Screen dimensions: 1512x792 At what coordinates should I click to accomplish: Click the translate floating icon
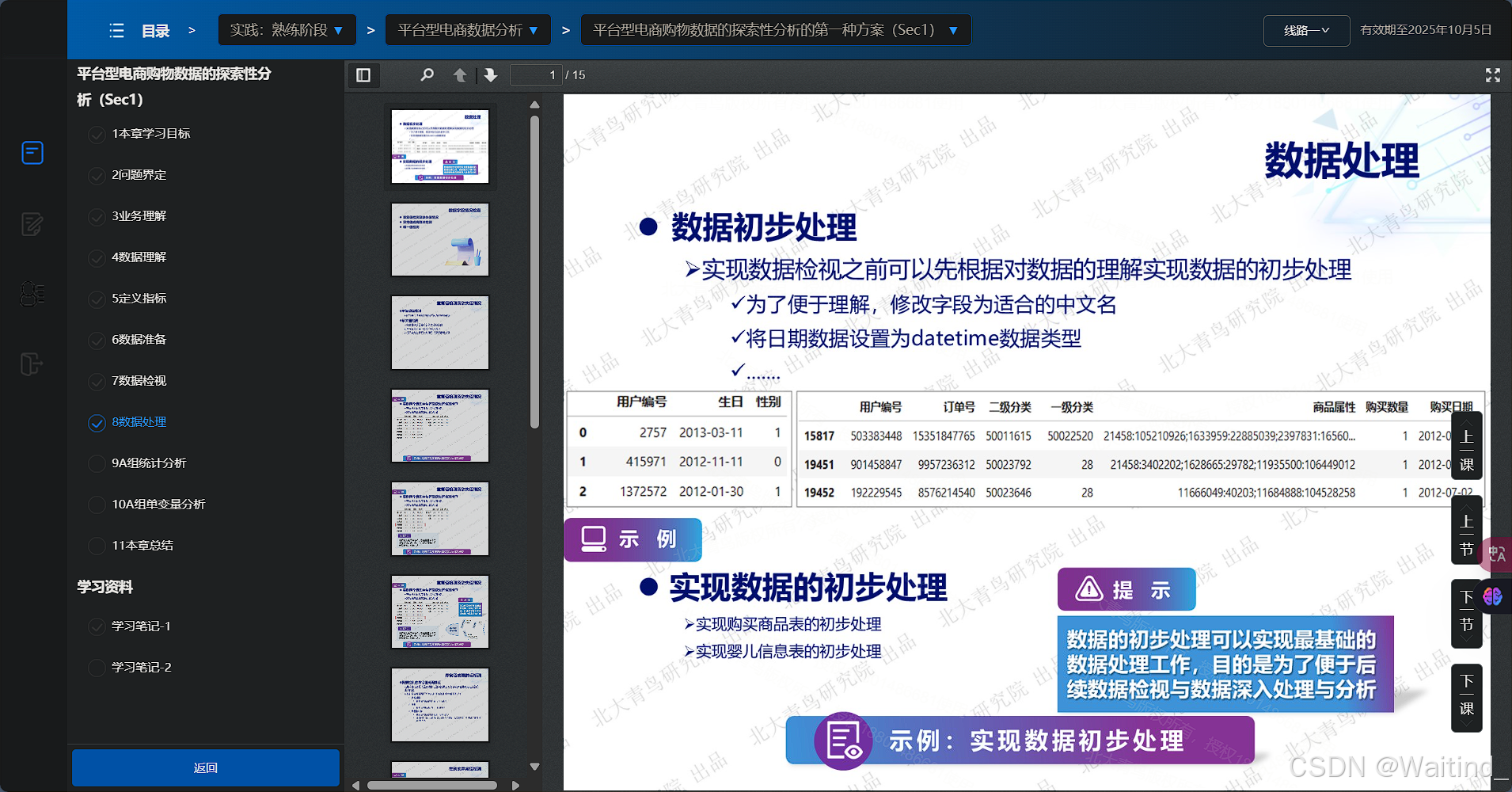[1496, 554]
